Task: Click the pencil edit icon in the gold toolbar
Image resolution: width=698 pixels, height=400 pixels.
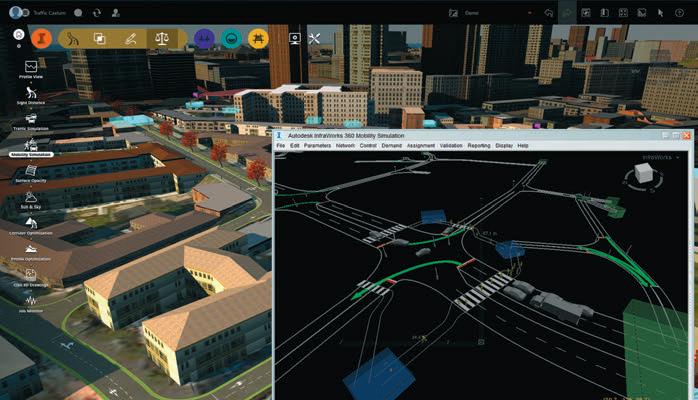Action: click(x=130, y=39)
